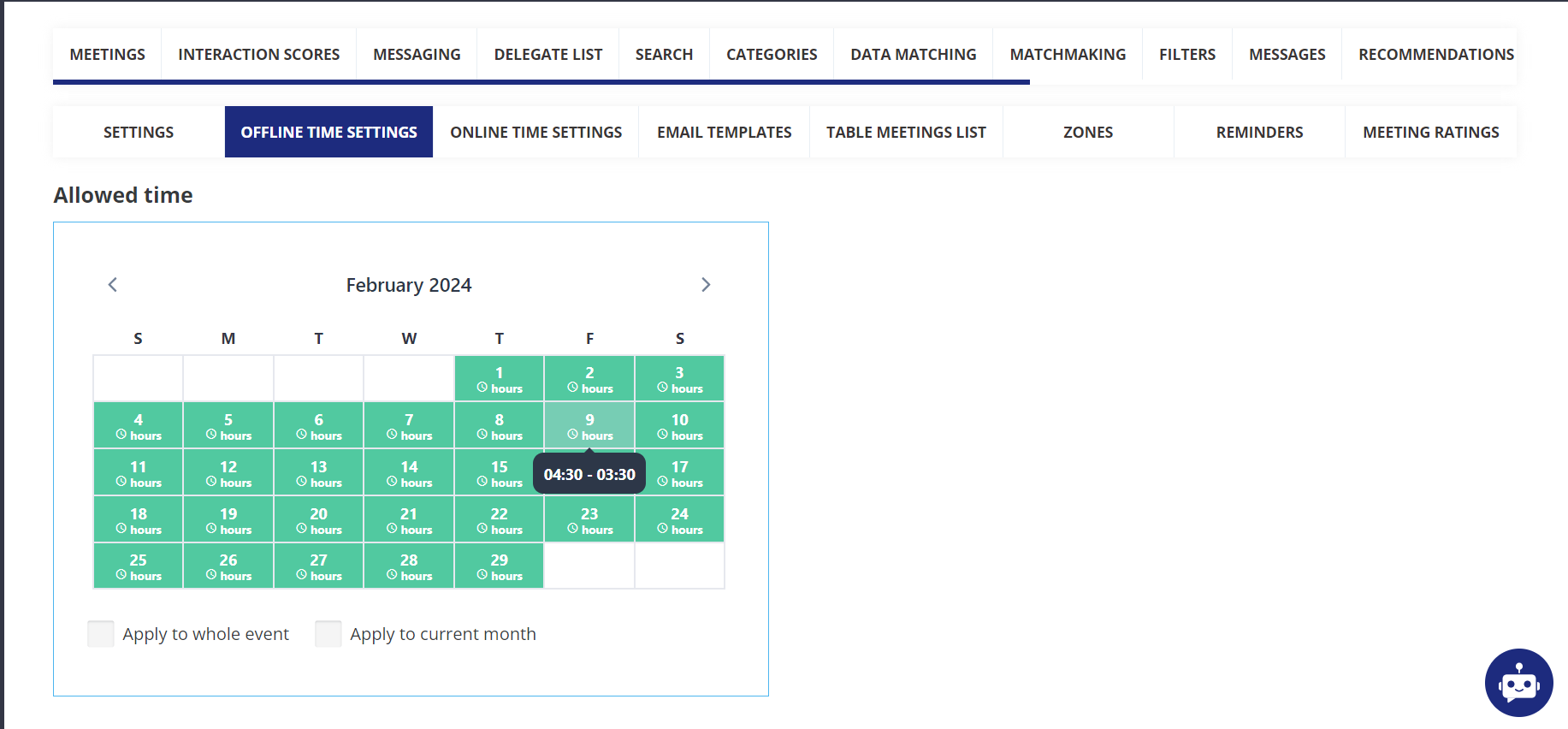Go to the Reminders tab
The width and height of the screenshot is (1568, 729).
[1259, 132]
